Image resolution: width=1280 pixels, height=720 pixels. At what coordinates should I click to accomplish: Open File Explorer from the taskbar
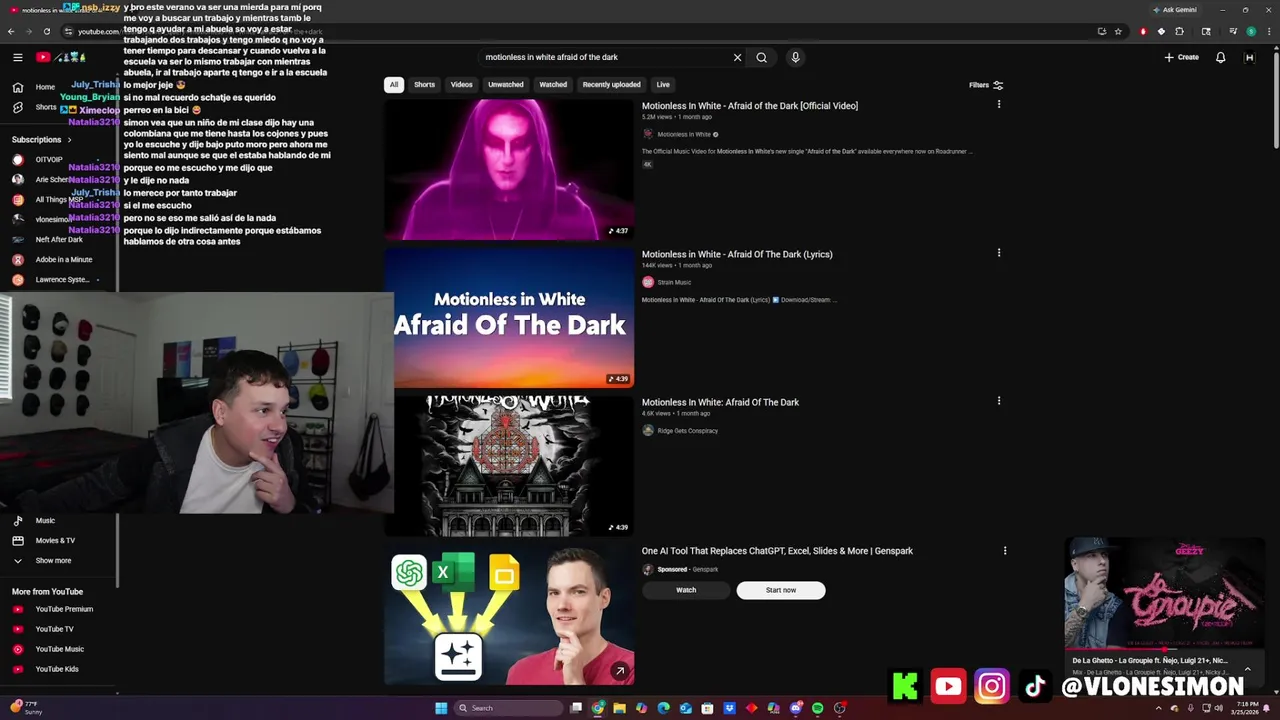click(x=620, y=708)
